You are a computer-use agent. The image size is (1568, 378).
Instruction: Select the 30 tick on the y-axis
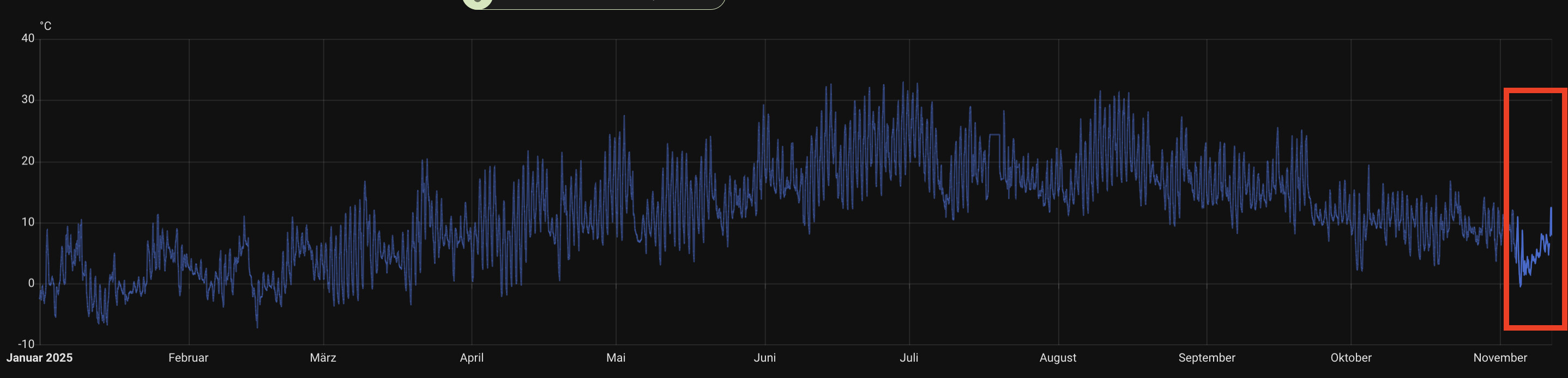[28, 100]
